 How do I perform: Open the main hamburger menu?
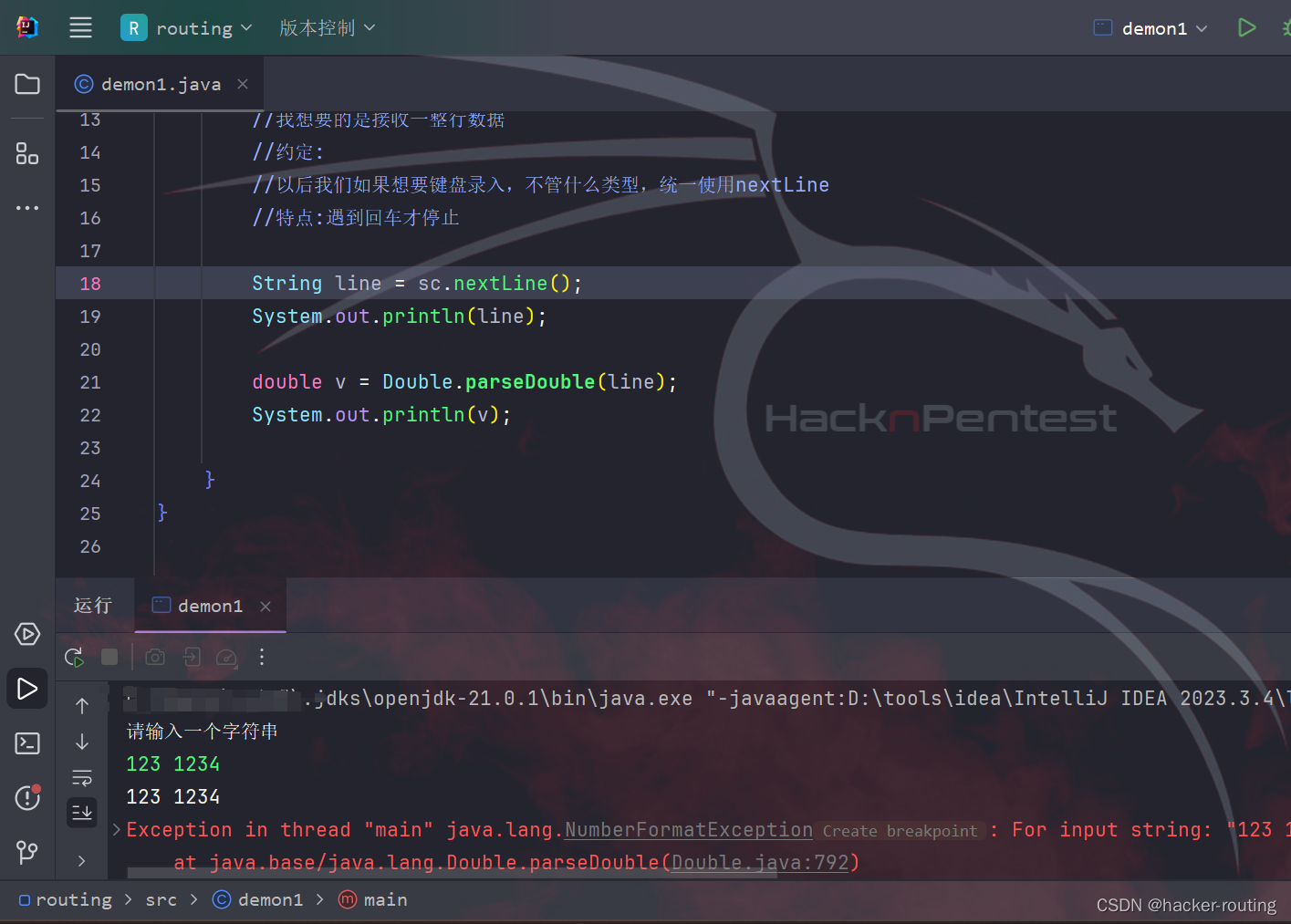(x=80, y=27)
